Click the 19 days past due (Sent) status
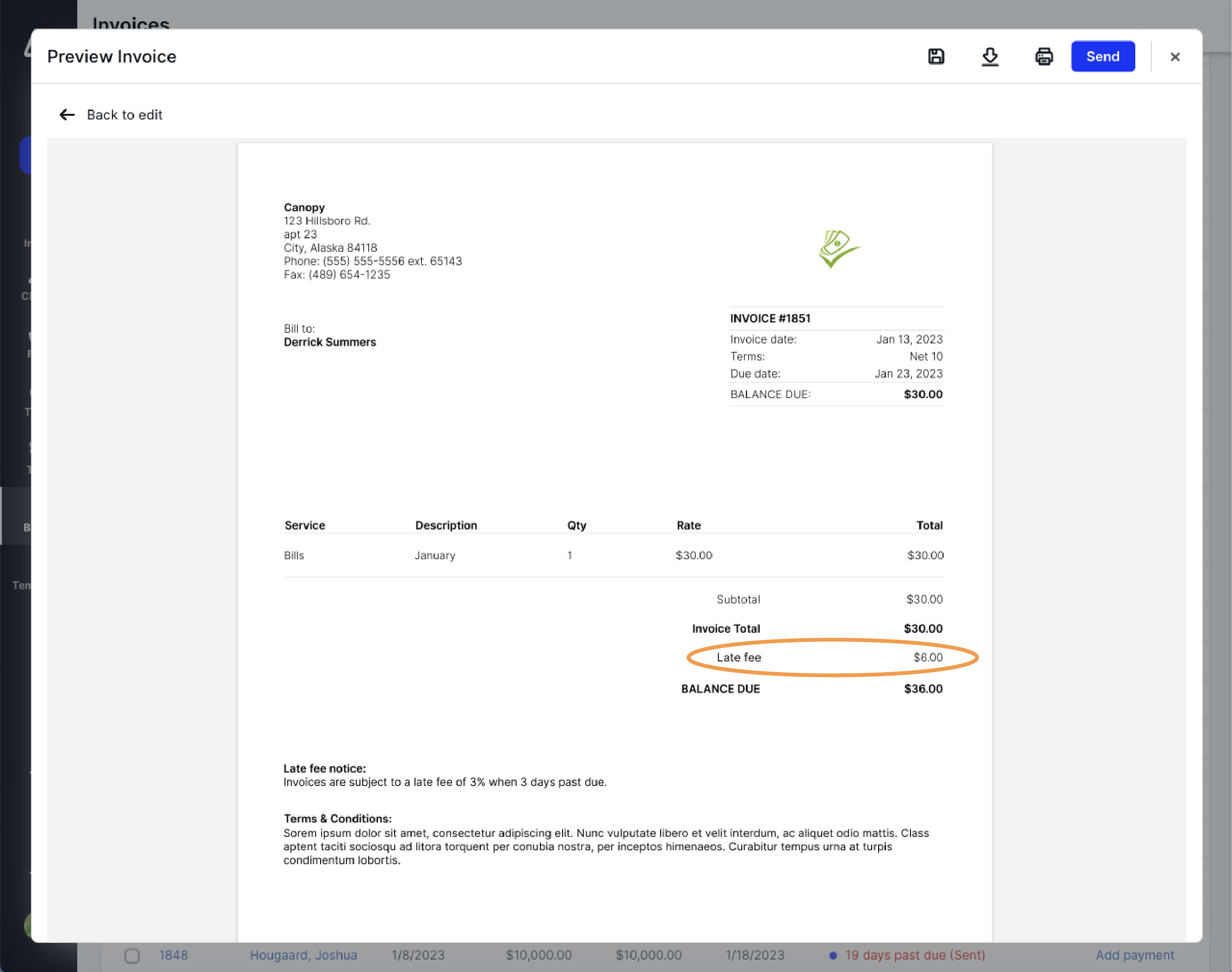The height and width of the screenshot is (972, 1232). tap(915, 955)
